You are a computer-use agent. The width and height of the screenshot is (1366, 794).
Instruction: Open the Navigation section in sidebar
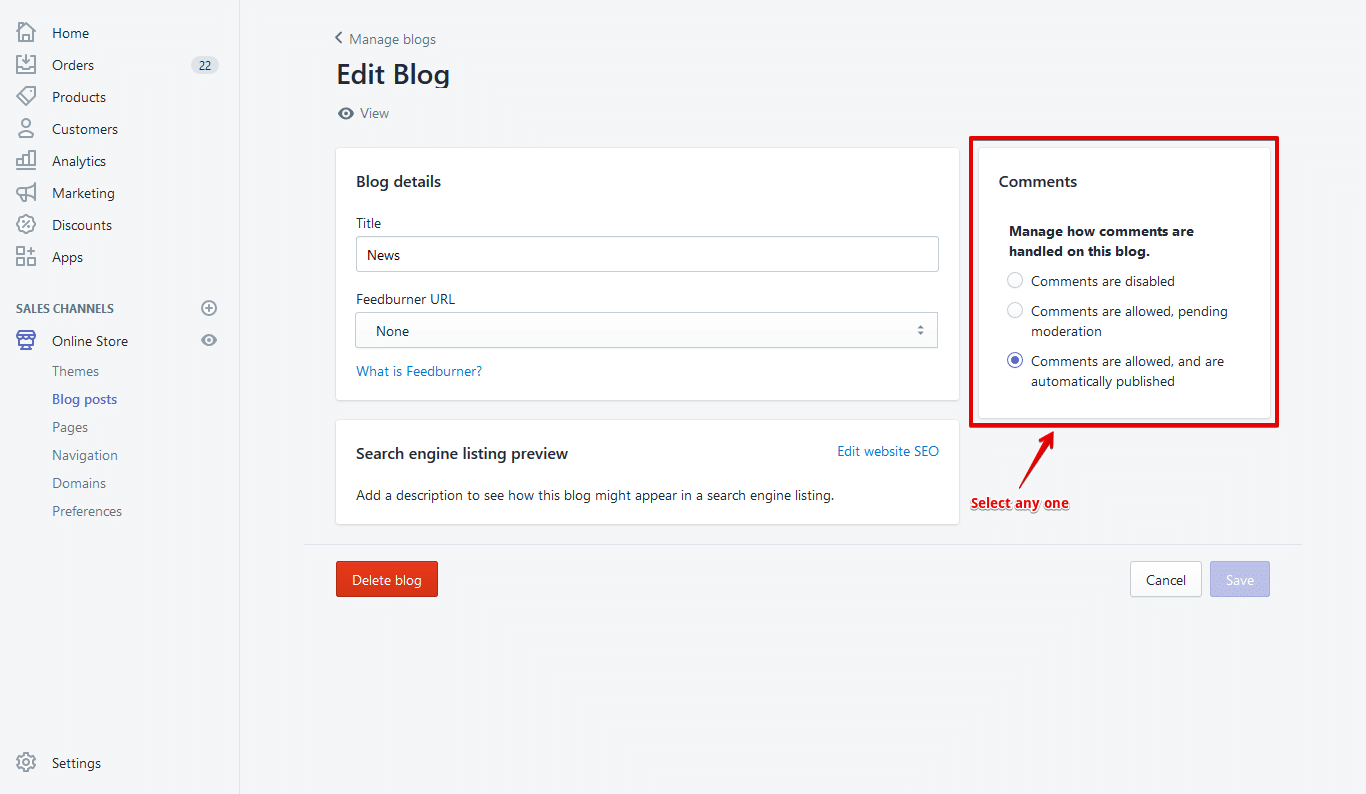coord(85,454)
